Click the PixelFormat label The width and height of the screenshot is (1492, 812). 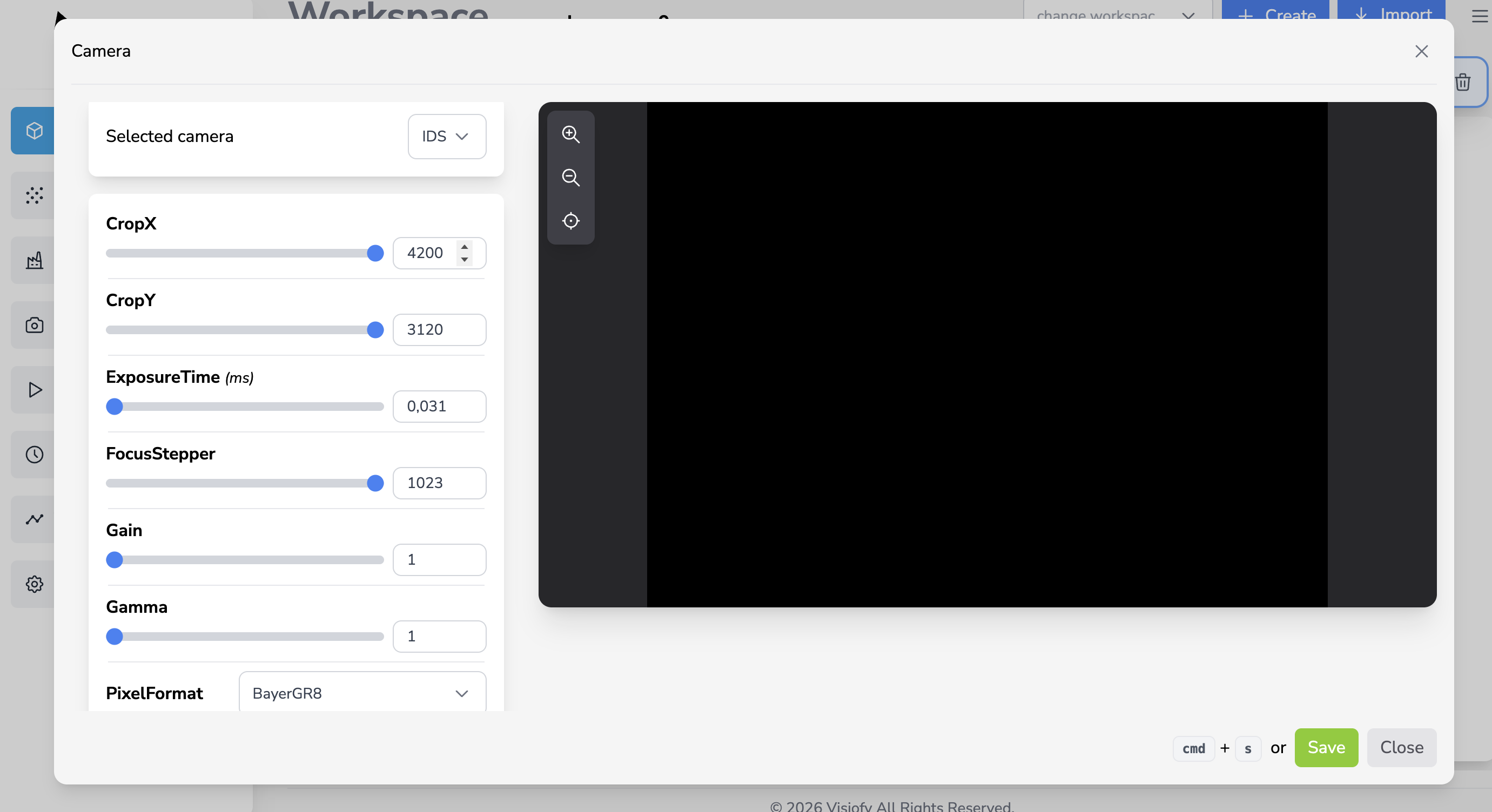pyautogui.click(x=154, y=693)
